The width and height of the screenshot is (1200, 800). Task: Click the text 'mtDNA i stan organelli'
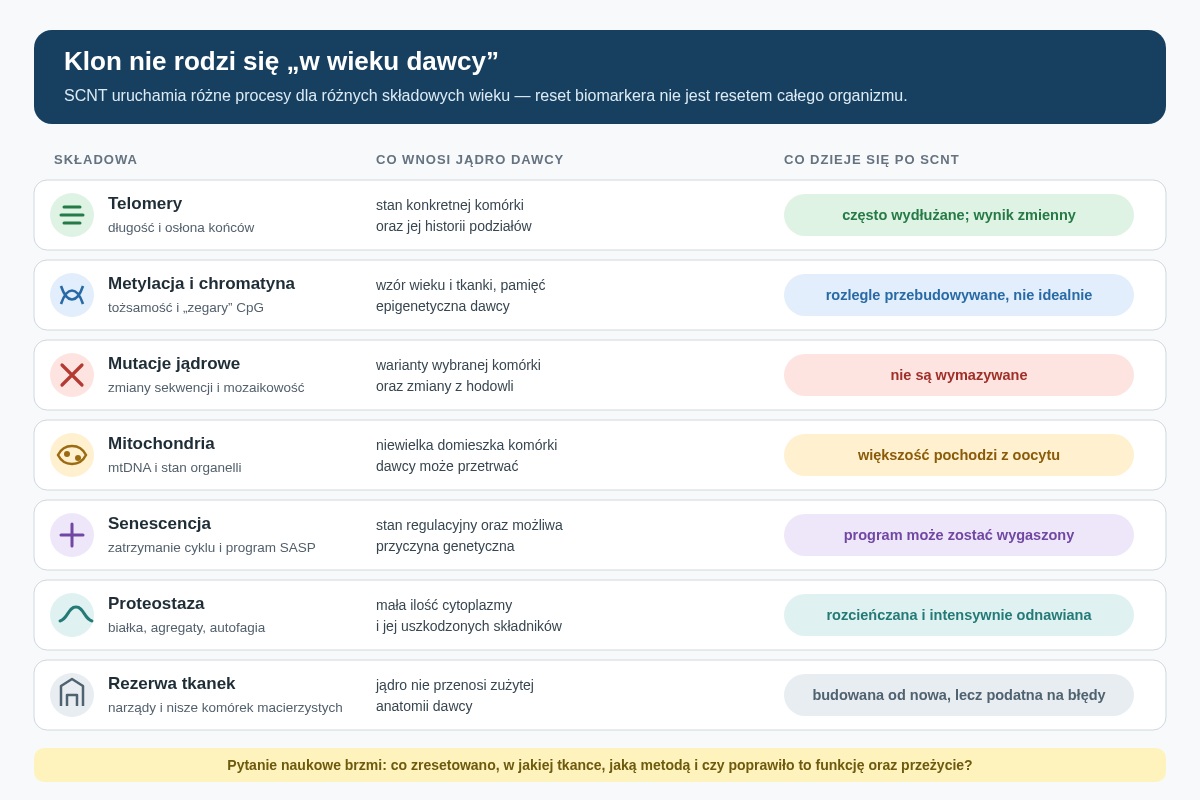(x=175, y=468)
